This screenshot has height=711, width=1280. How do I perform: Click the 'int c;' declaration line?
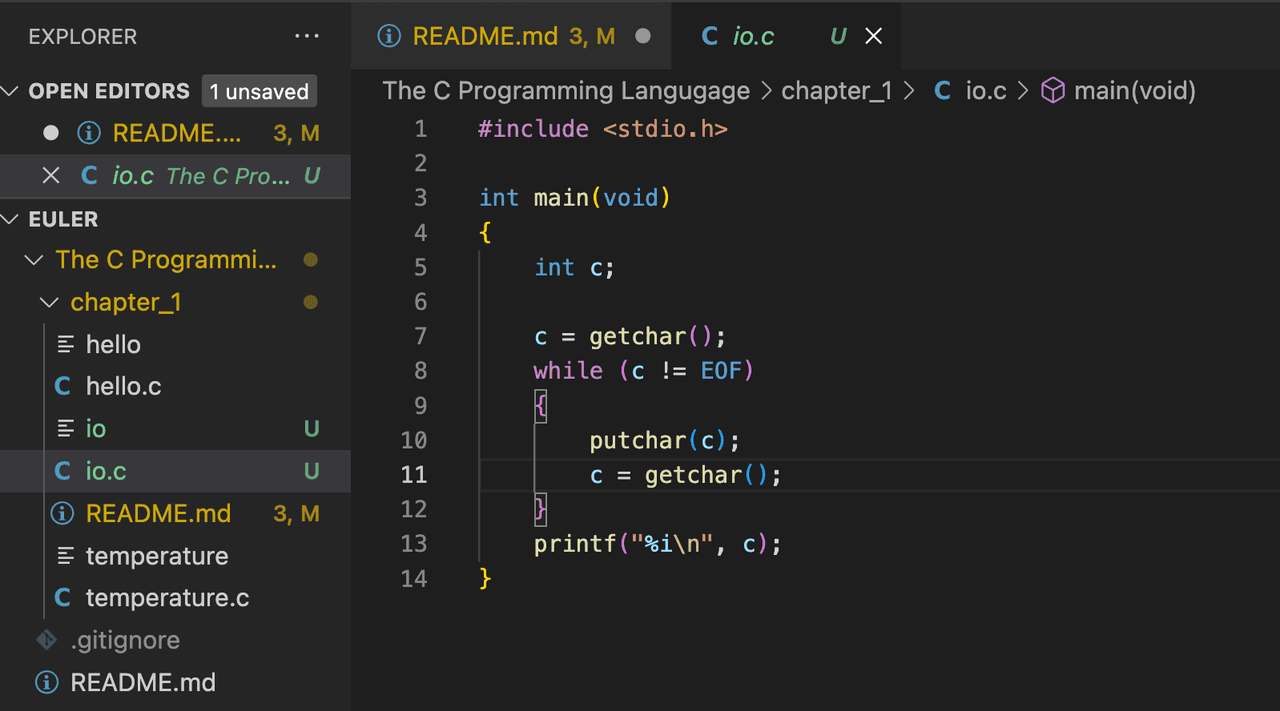(x=574, y=267)
